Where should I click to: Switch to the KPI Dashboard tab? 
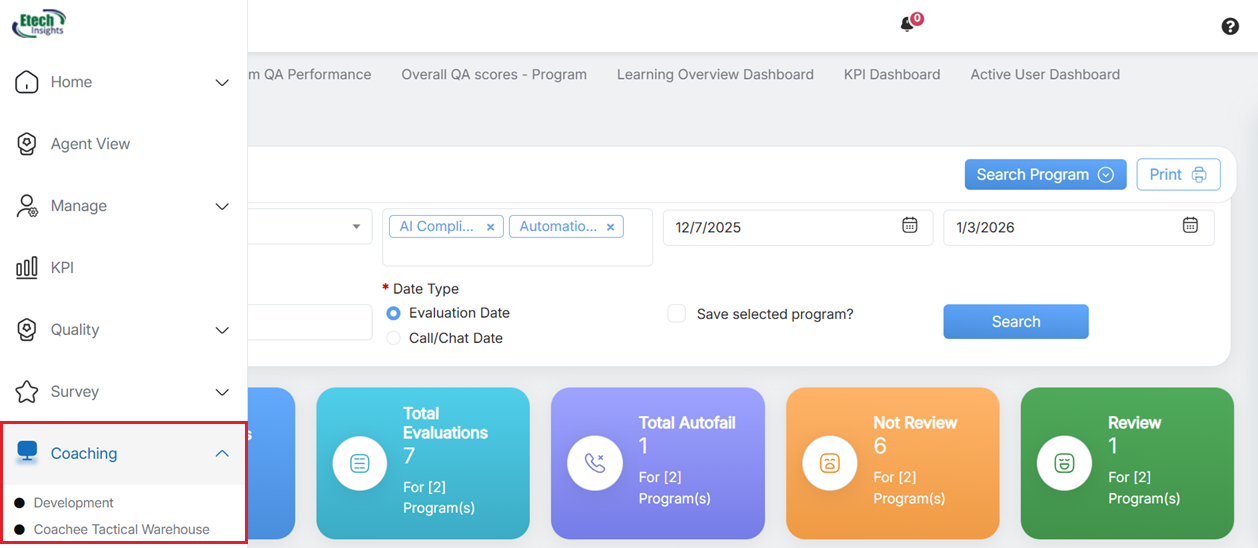[x=891, y=74]
